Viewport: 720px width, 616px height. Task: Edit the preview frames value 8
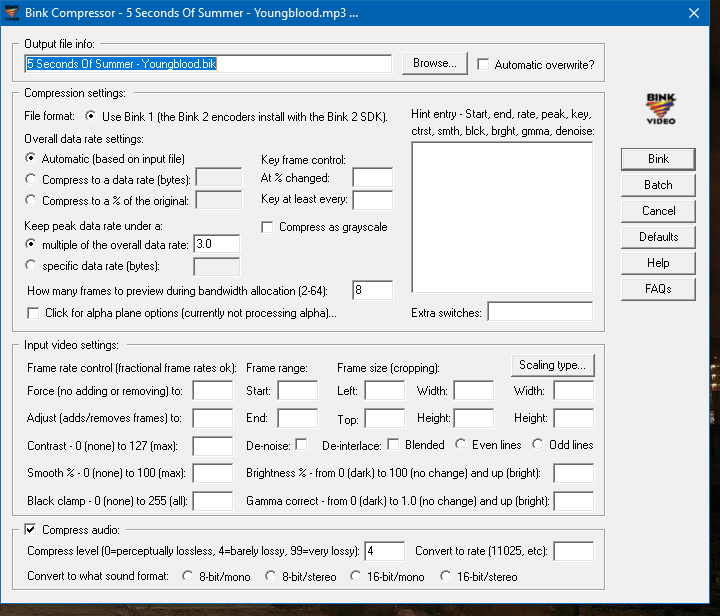372,290
